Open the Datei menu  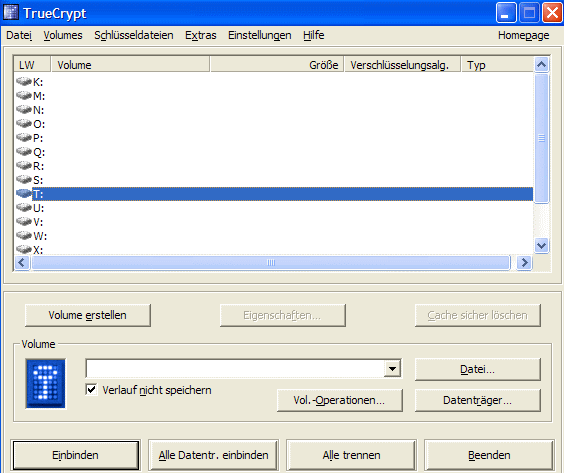[x=19, y=35]
